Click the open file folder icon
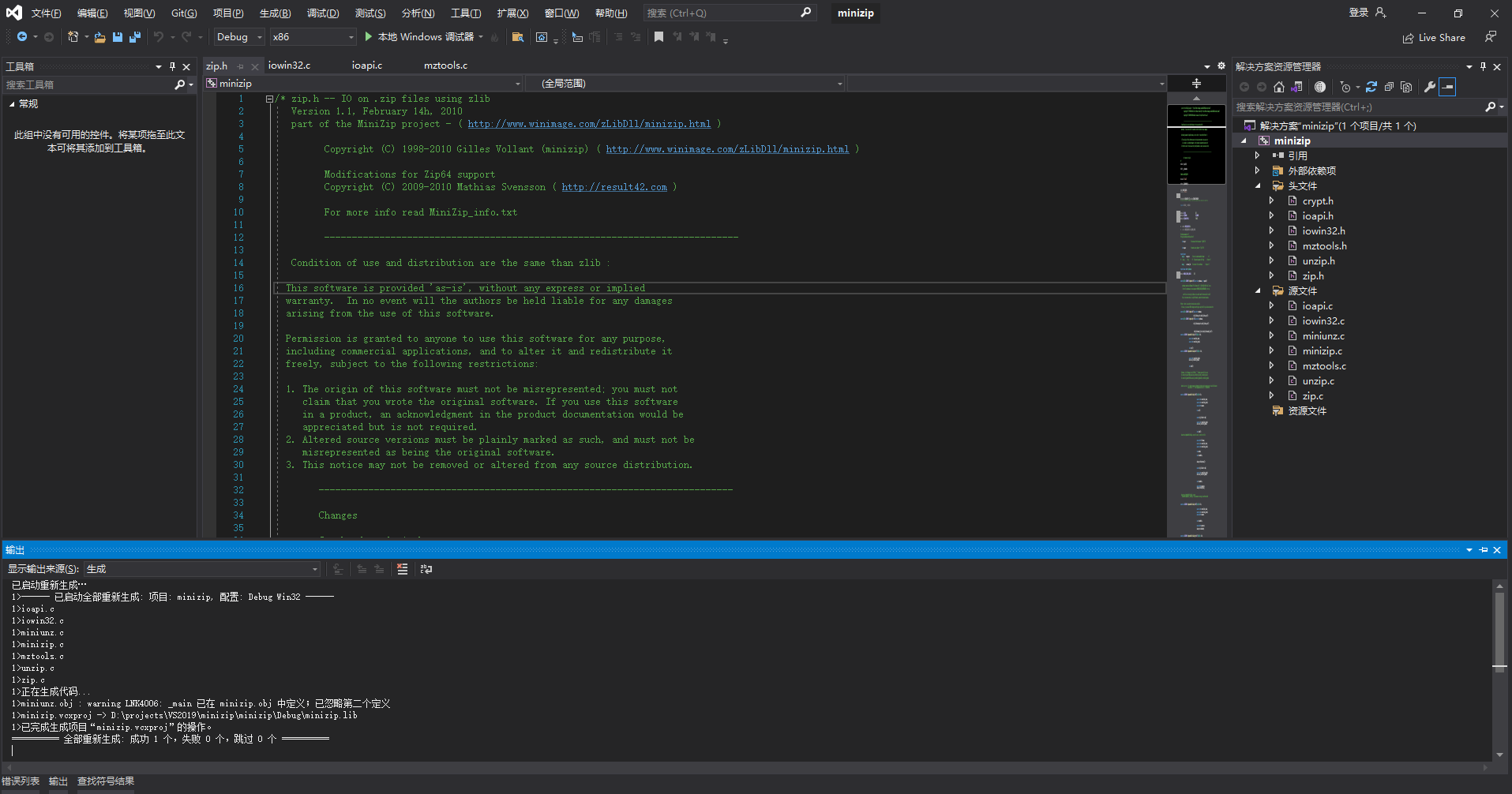Viewport: 1512px width, 794px height. (99, 37)
